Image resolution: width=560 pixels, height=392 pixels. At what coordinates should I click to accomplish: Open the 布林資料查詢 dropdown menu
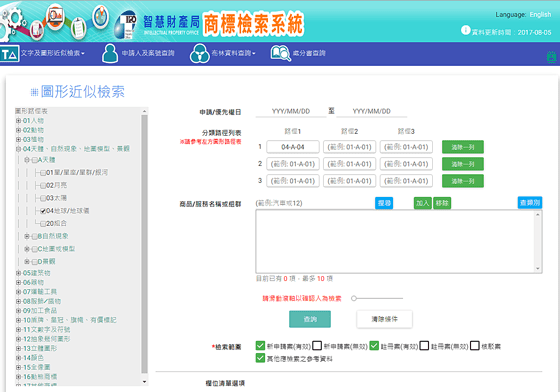pyautogui.click(x=233, y=54)
